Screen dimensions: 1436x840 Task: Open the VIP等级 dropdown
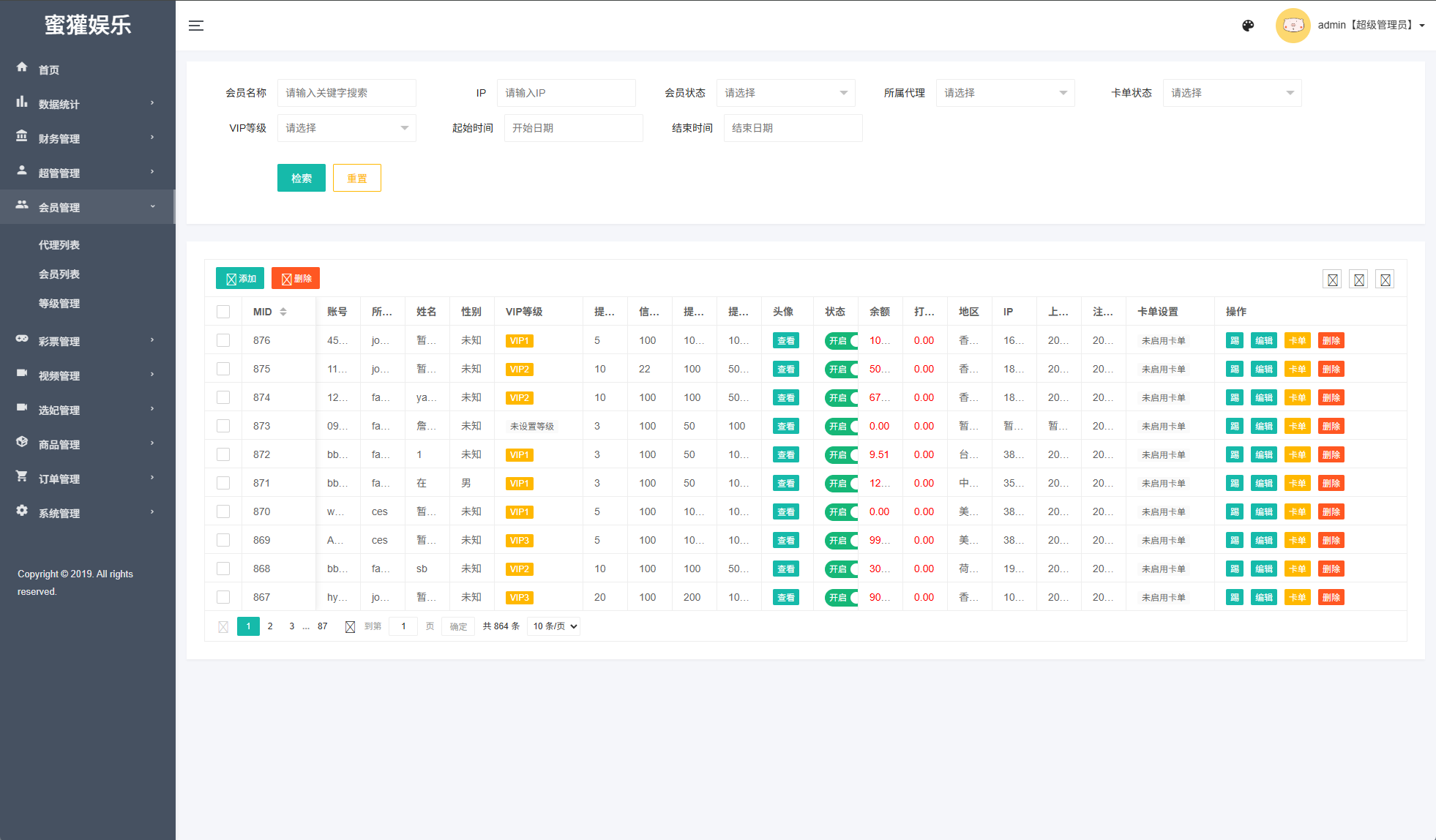[x=346, y=128]
